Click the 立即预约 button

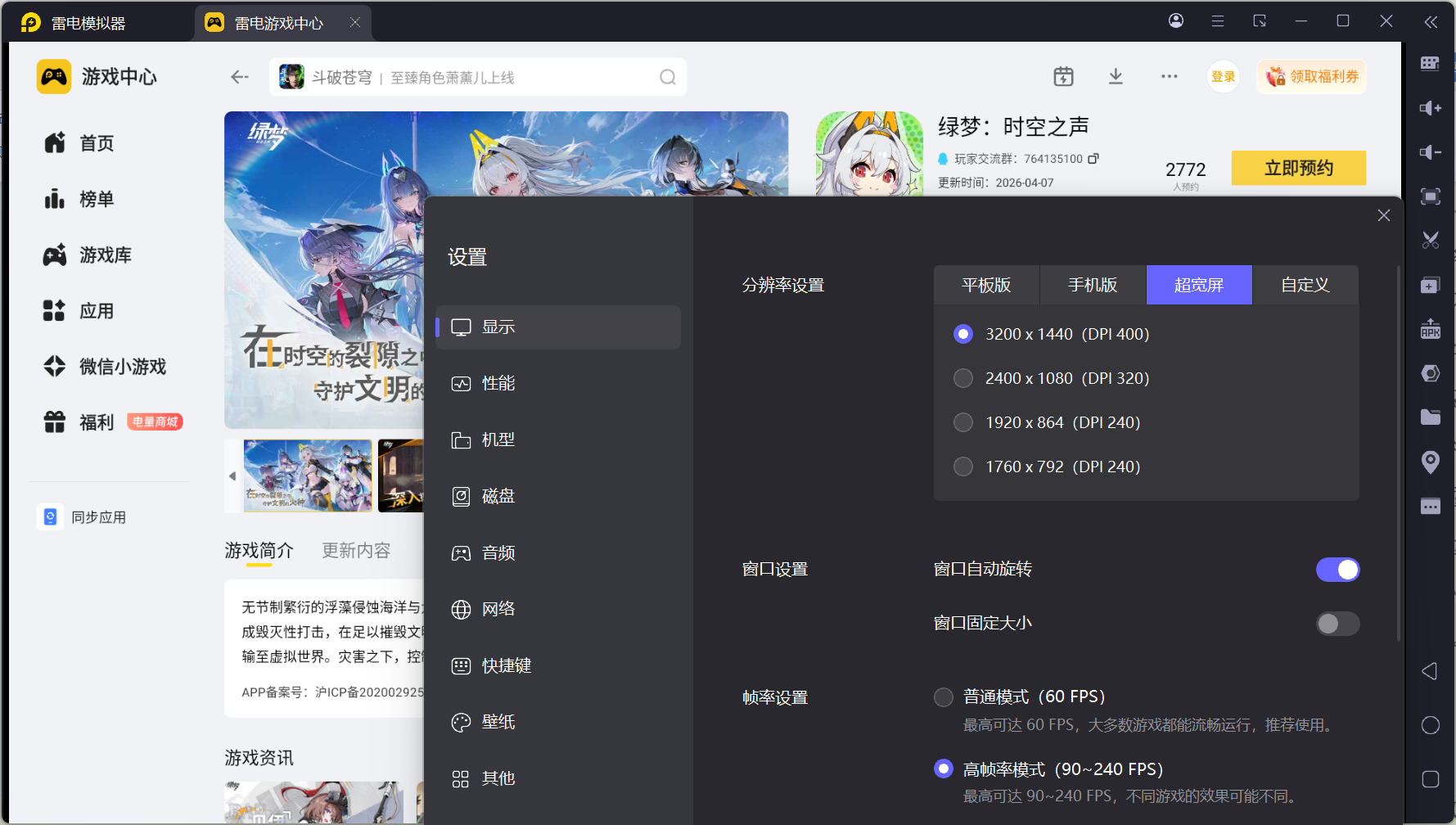pyautogui.click(x=1298, y=168)
